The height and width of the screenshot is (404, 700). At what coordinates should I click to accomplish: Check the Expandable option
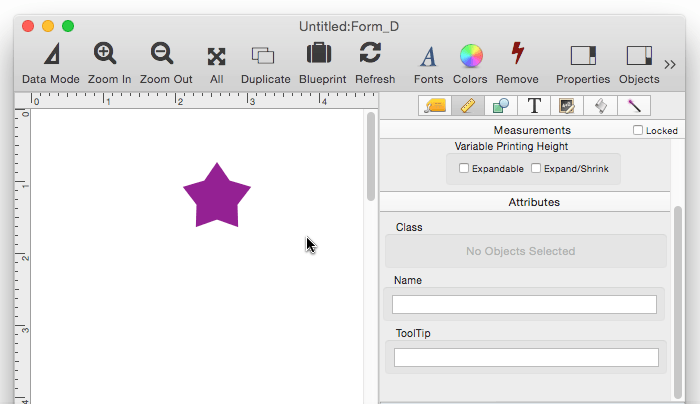tap(464, 168)
